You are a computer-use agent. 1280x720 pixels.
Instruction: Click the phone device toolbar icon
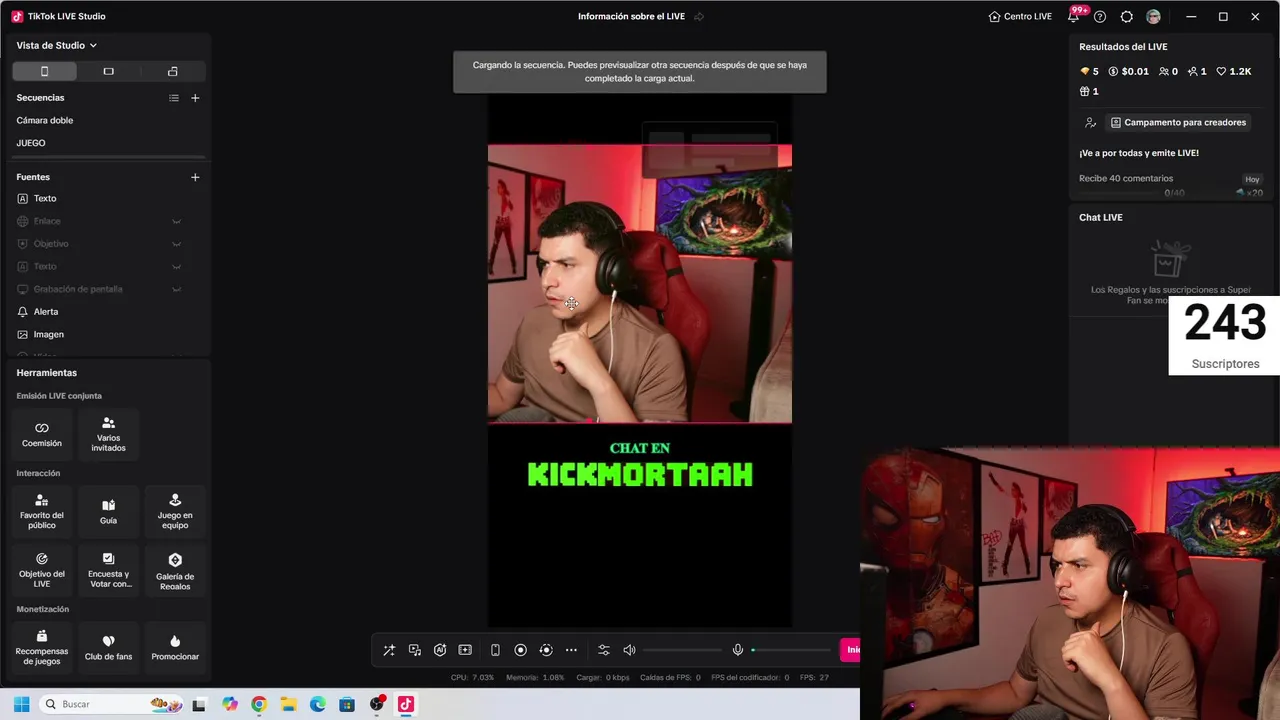coord(495,650)
